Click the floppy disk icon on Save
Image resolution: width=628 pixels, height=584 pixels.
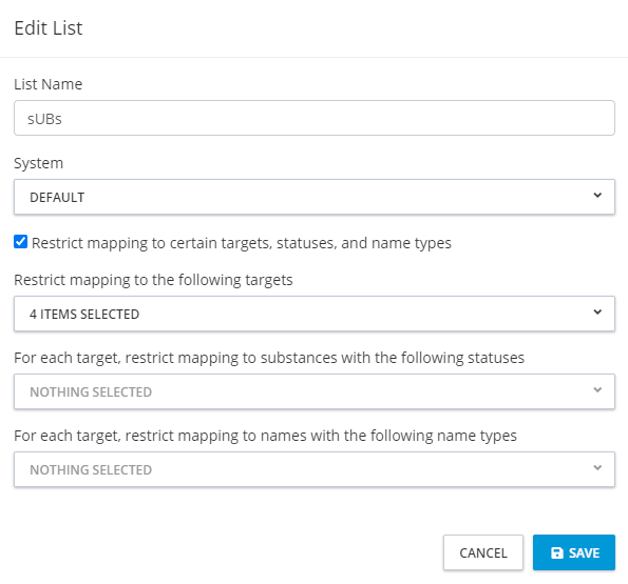557,553
